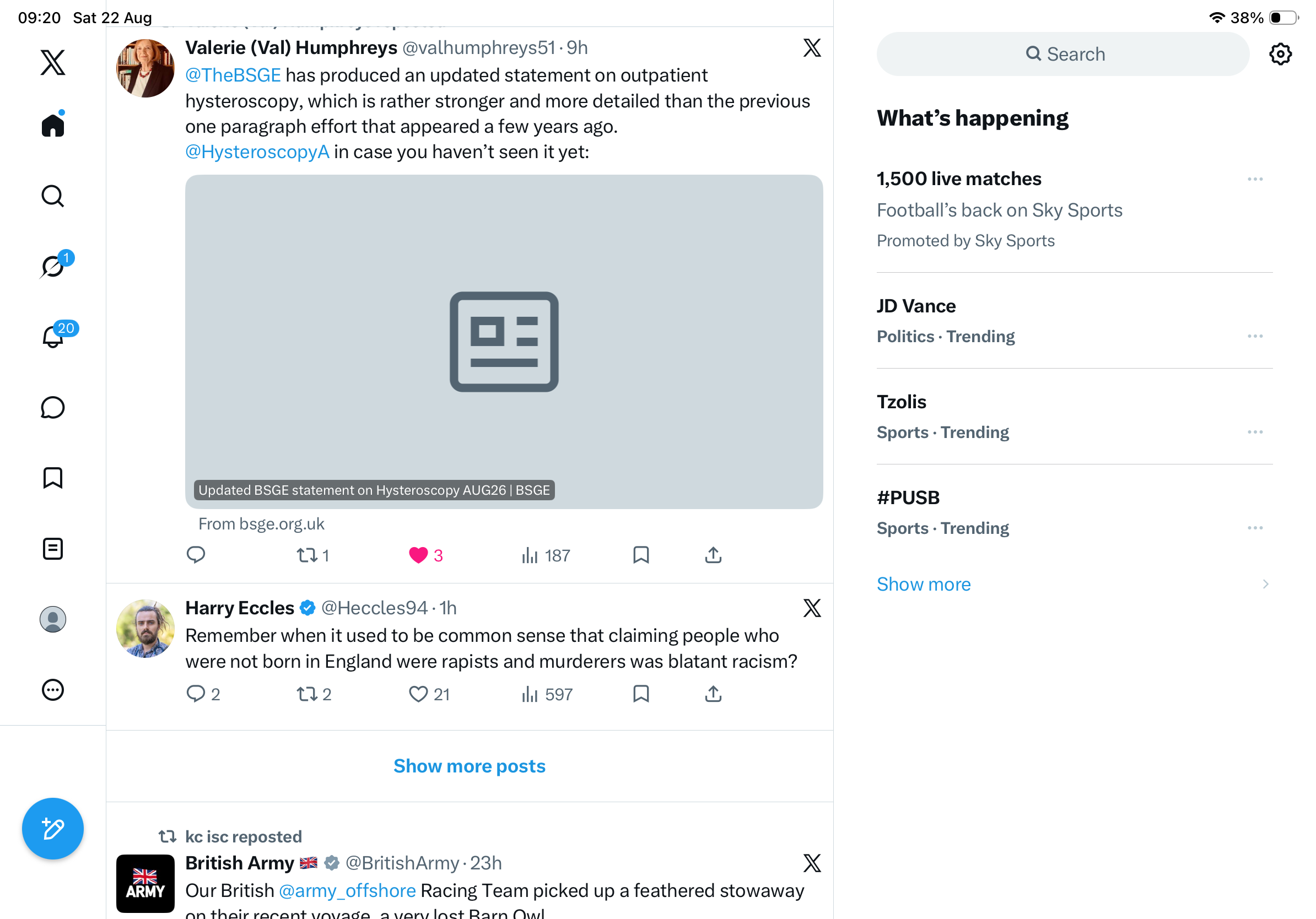Unlike Valerie Humphreys' post
Viewport: 1316px width, 919px height.
point(418,555)
